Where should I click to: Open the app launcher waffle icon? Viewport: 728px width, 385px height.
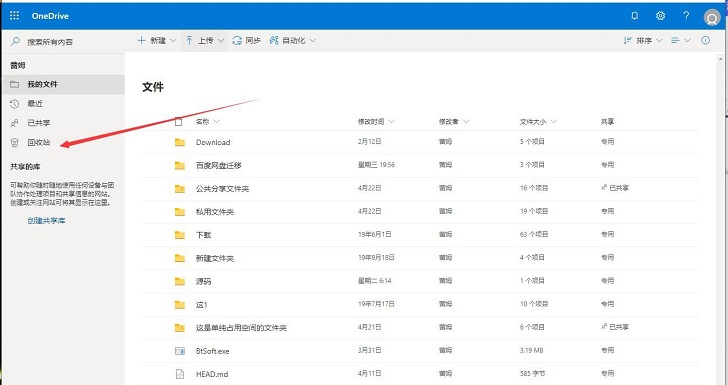(14, 16)
